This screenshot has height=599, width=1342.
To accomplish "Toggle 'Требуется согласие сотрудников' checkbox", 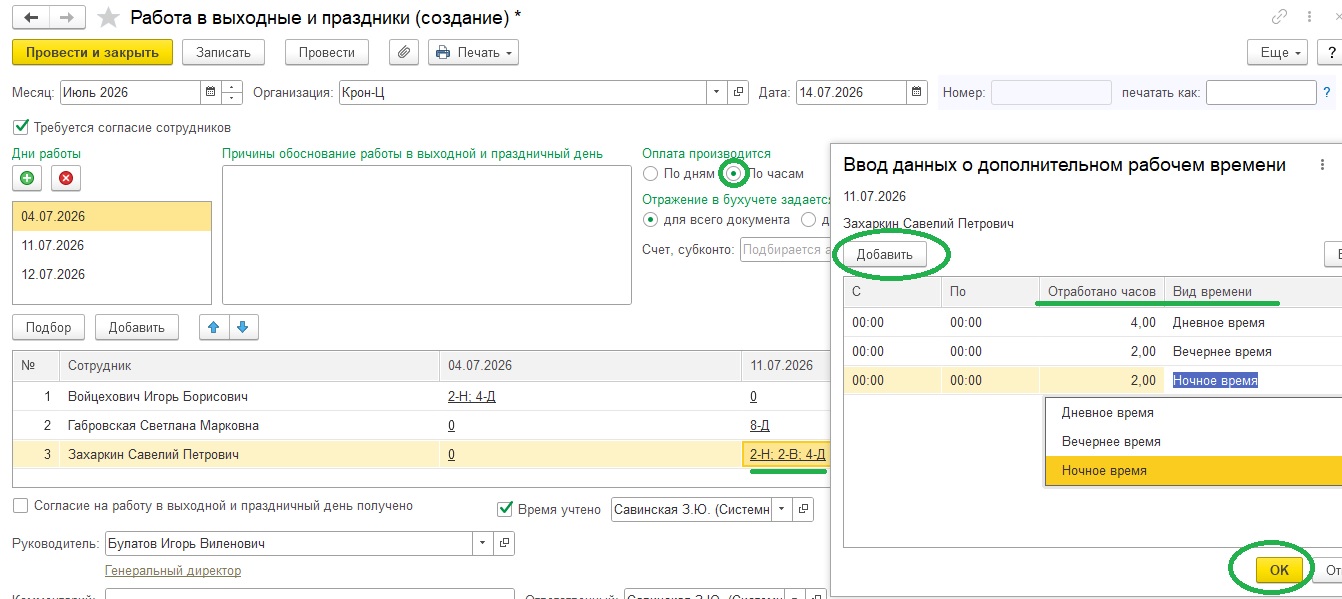I will [x=20, y=127].
